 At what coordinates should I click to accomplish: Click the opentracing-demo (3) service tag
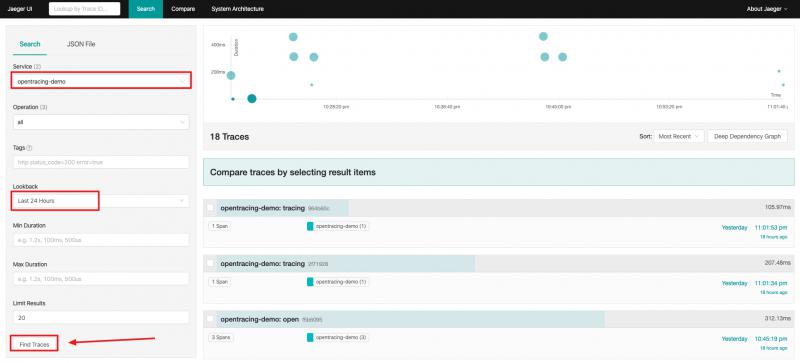tap(337, 337)
